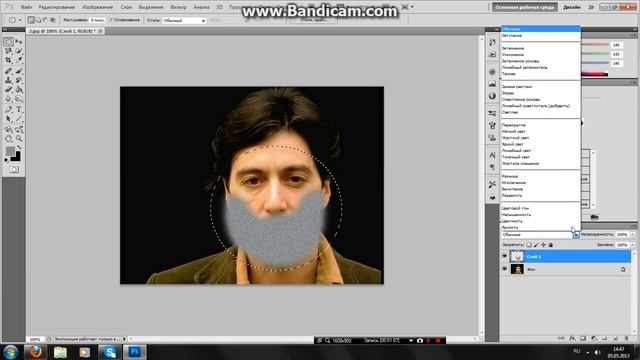The width and height of the screenshot is (640, 360).
Task: Select the Path Selection tool
Action: point(9,119)
